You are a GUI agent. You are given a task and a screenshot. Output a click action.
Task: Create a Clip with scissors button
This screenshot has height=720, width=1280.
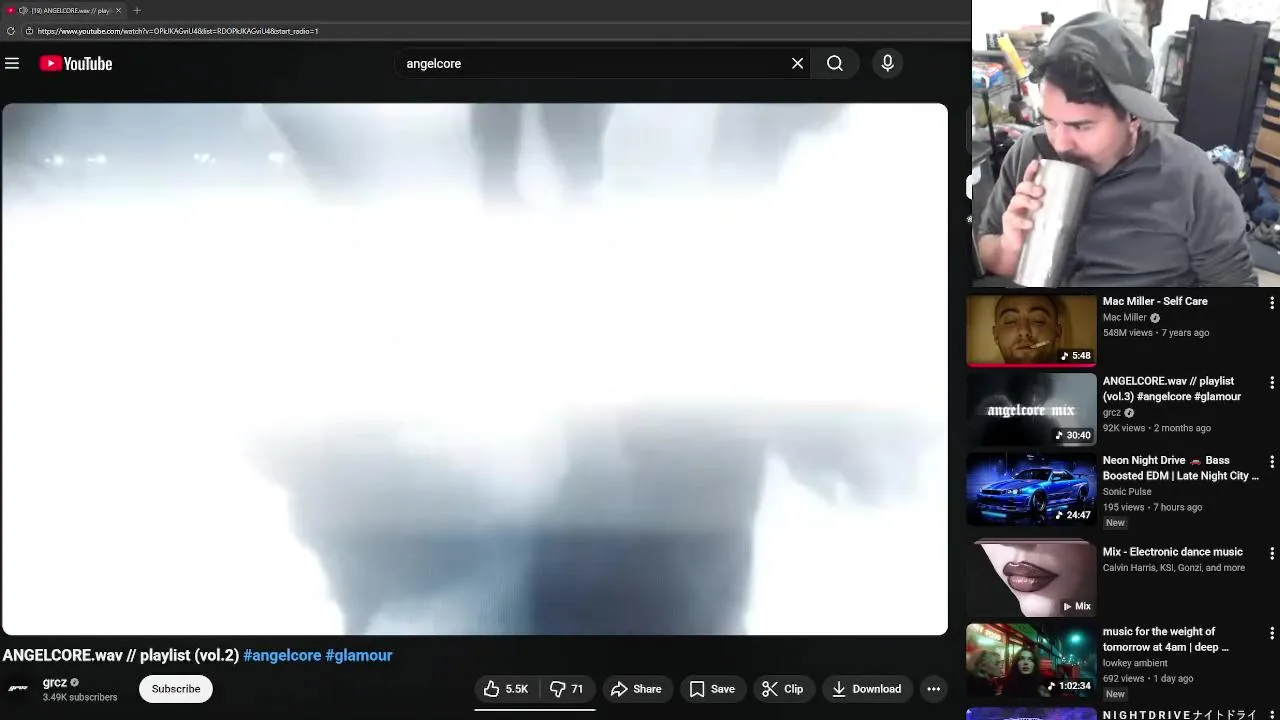pyautogui.click(x=782, y=689)
